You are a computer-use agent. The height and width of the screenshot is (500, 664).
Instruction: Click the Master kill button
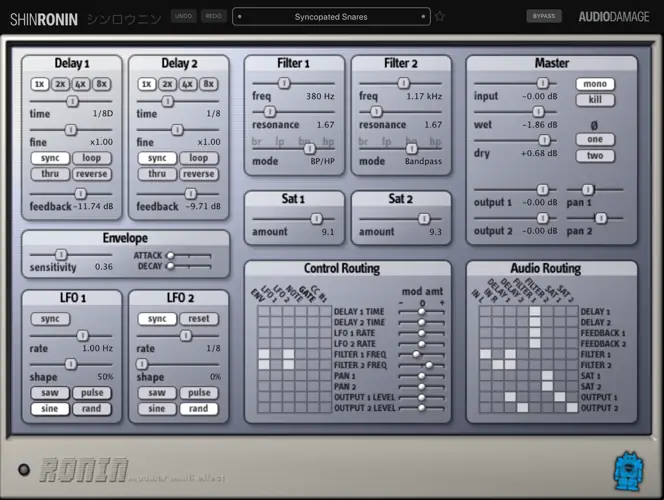pos(595,100)
